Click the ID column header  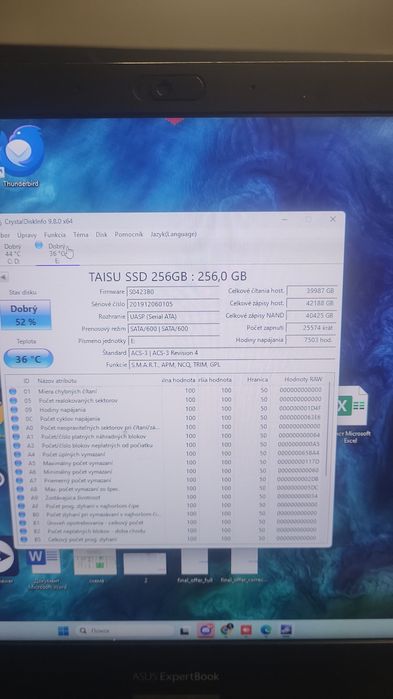[x=26, y=381]
